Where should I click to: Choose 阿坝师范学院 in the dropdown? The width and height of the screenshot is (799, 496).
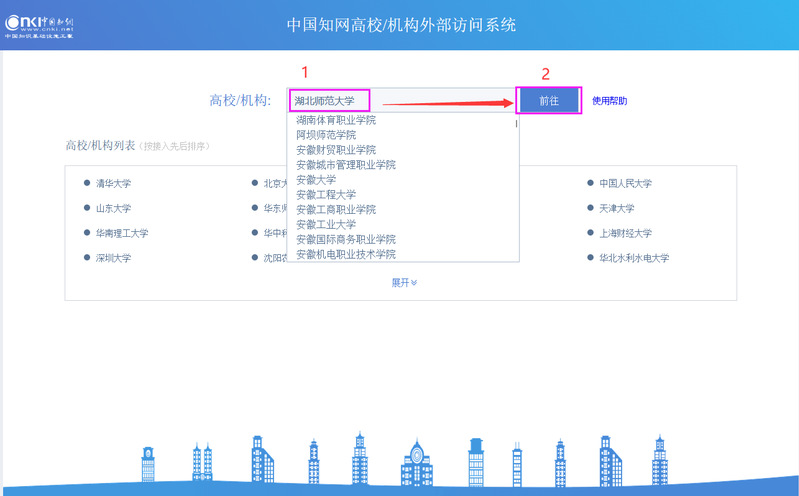pyautogui.click(x=326, y=135)
